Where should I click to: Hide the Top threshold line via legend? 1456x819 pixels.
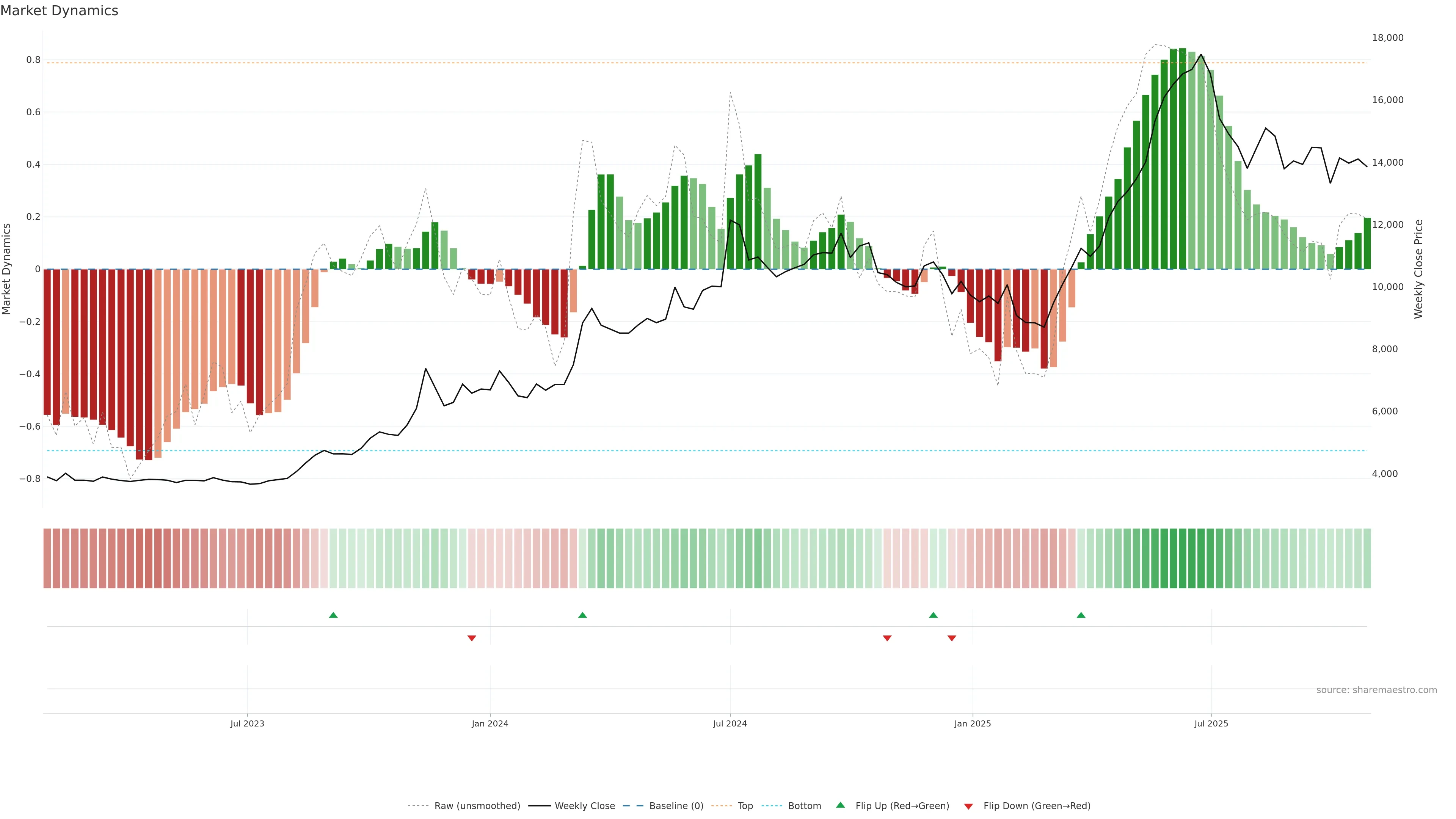tap(745, 806)
